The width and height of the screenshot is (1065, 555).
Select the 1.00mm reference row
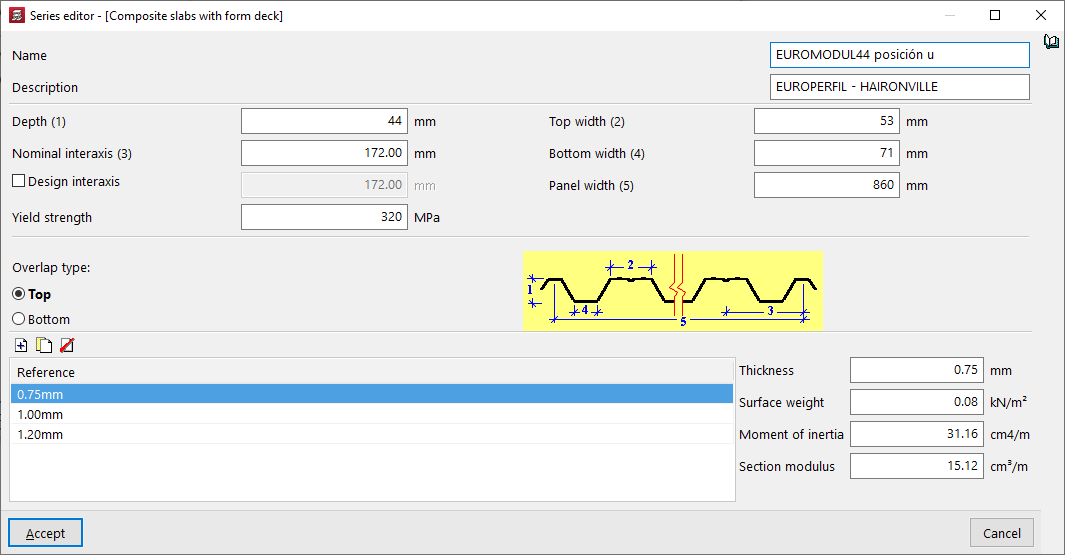click(x=371, y=414)
